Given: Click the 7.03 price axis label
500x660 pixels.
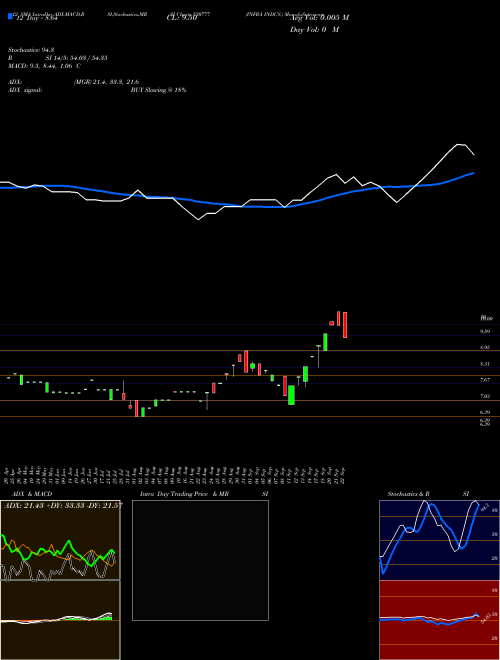Looking at the screenshot, I should [x=485, y=396].
